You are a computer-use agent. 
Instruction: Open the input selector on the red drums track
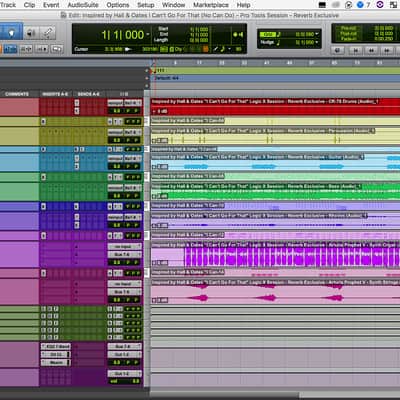pos(115,103)
